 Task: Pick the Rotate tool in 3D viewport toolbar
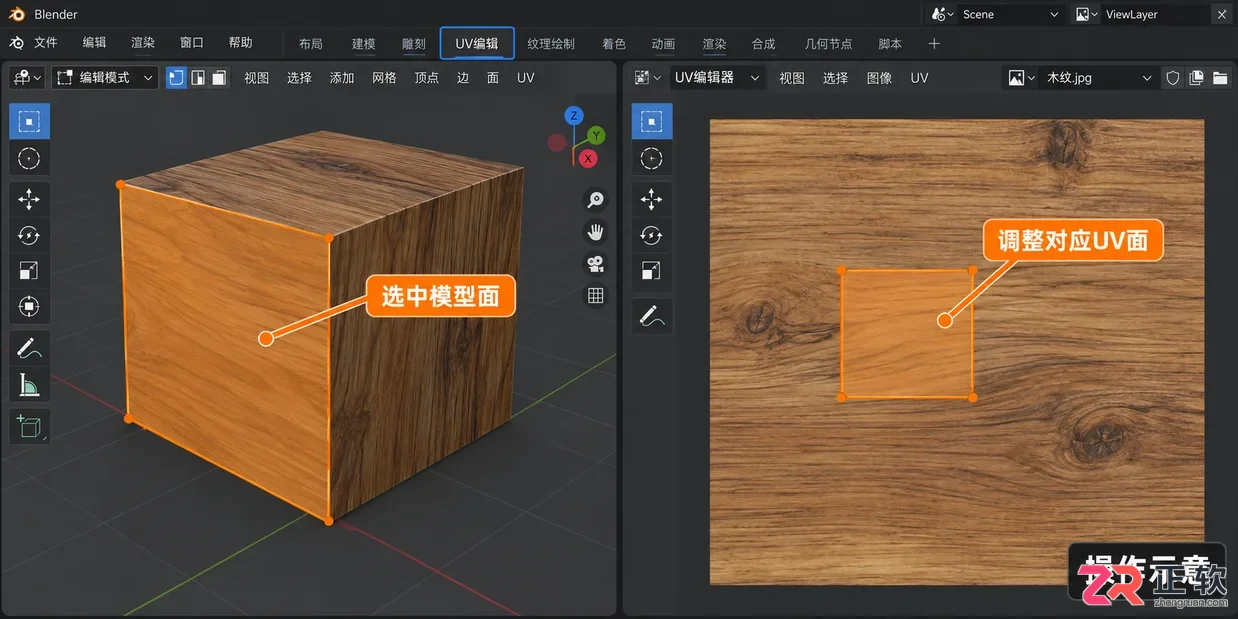pyautogui.click(x=29, y=235)
